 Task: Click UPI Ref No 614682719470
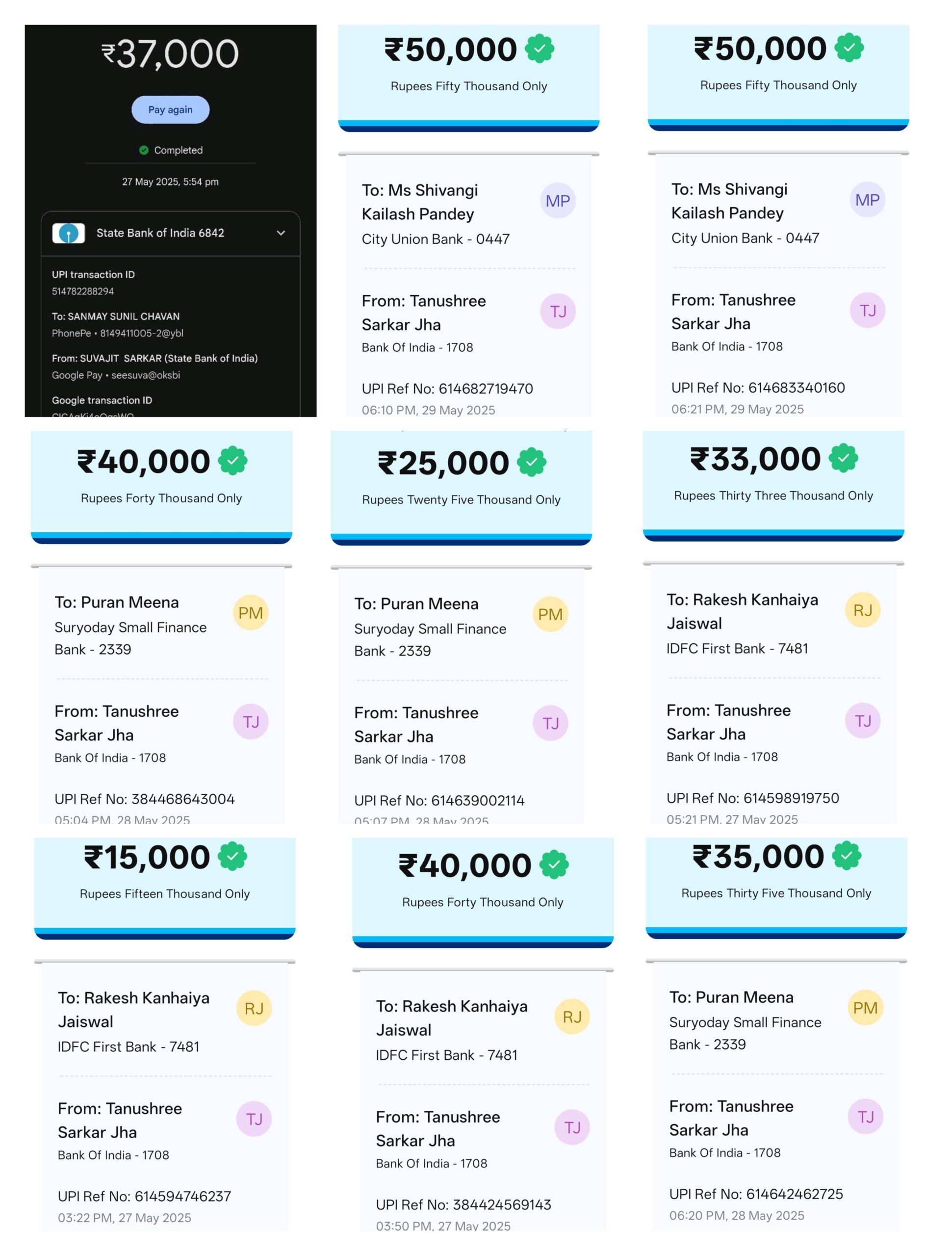(x=447, y=389)
